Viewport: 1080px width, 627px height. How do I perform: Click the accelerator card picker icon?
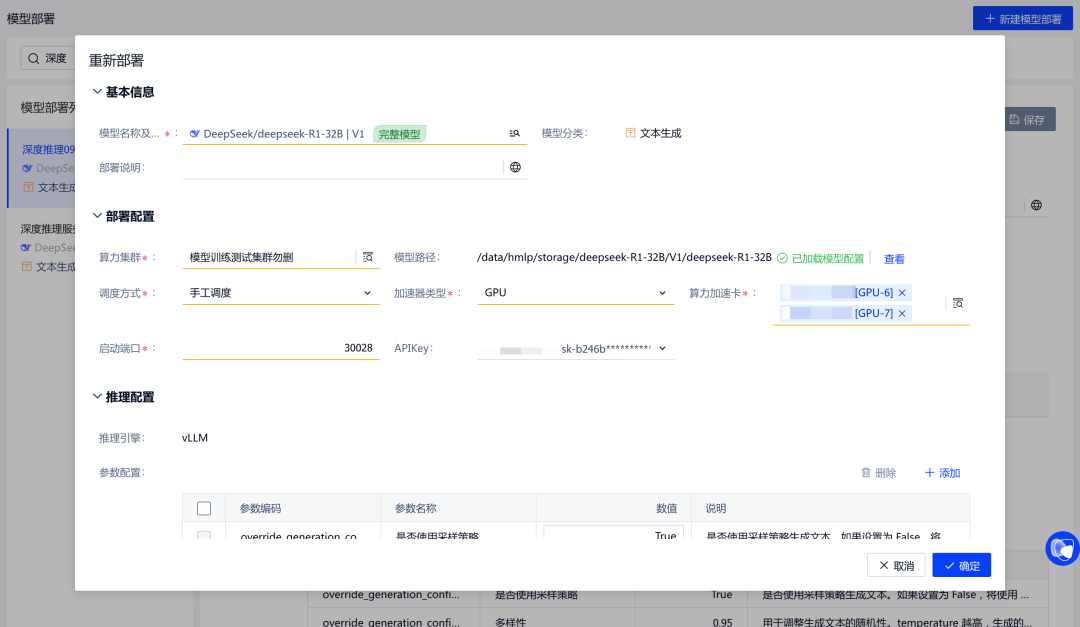click(x=958, y=302)
